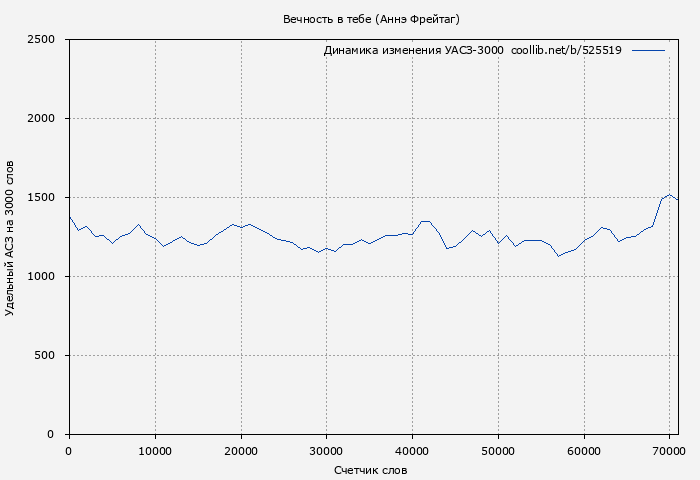Click the 70000 tick label on the X-axis

(x=670, y=451)
